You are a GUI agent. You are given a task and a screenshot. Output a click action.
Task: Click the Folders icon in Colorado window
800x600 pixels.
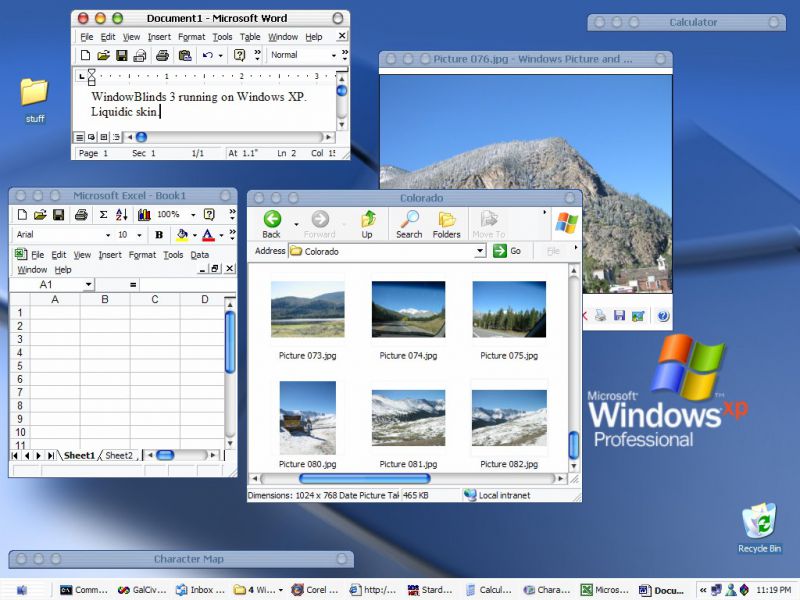(447, 224)
